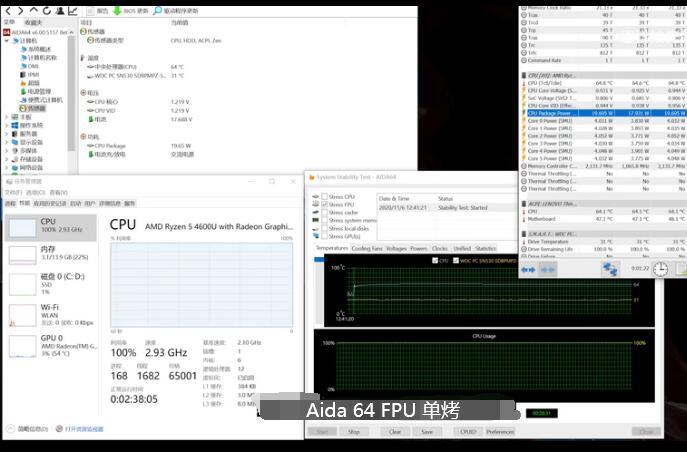Image resolution: width=687 pixels, height=452 pixels.
Task: Select Sensor item in AIDA64 tree
Action: coord(32,108)
